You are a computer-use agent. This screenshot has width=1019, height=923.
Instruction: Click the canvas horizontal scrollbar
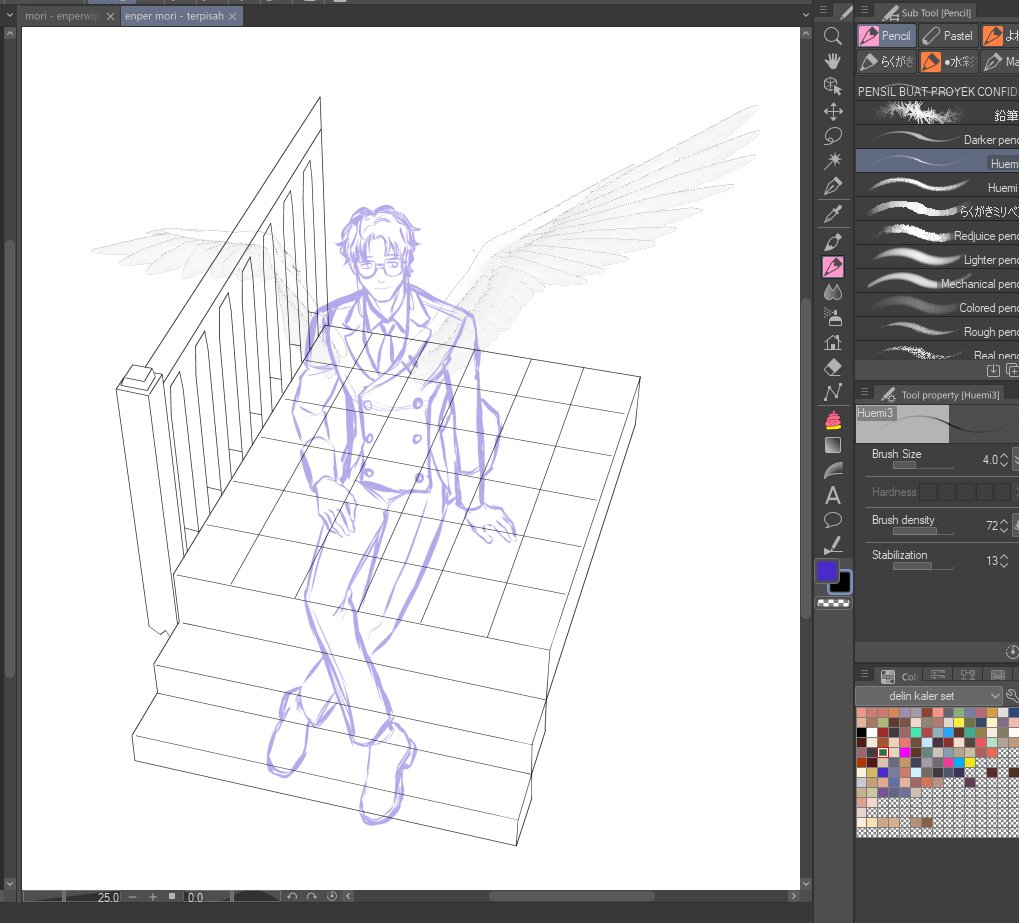point(571,896)
